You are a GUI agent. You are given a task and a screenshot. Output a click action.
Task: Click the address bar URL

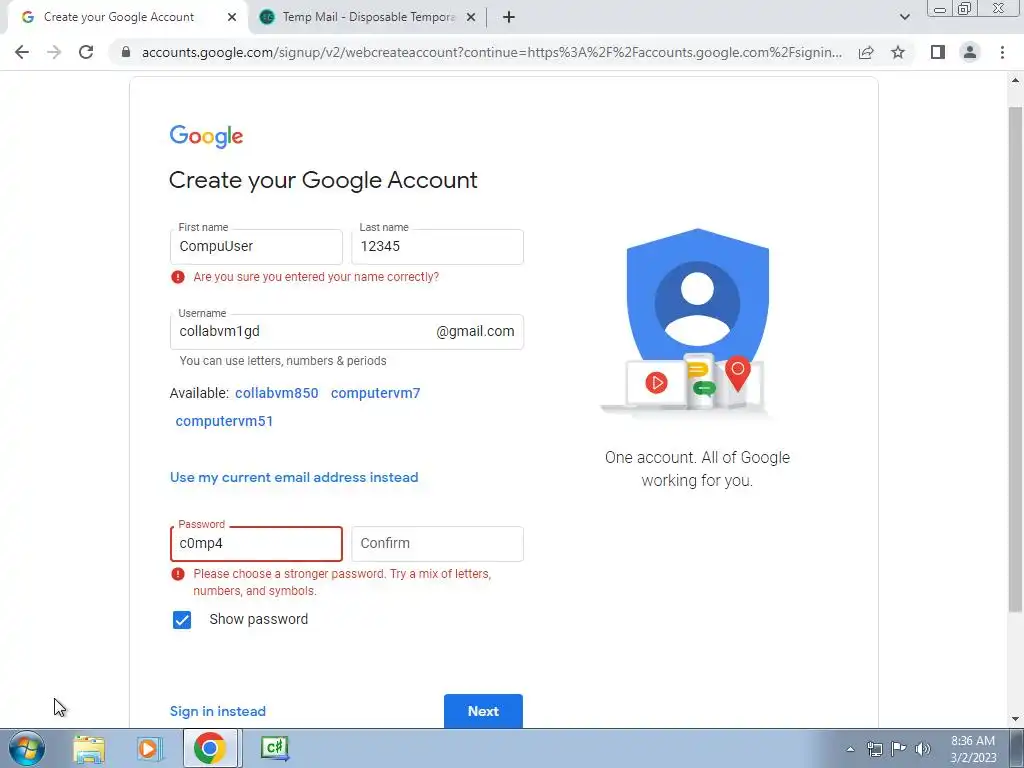(492, 52)
